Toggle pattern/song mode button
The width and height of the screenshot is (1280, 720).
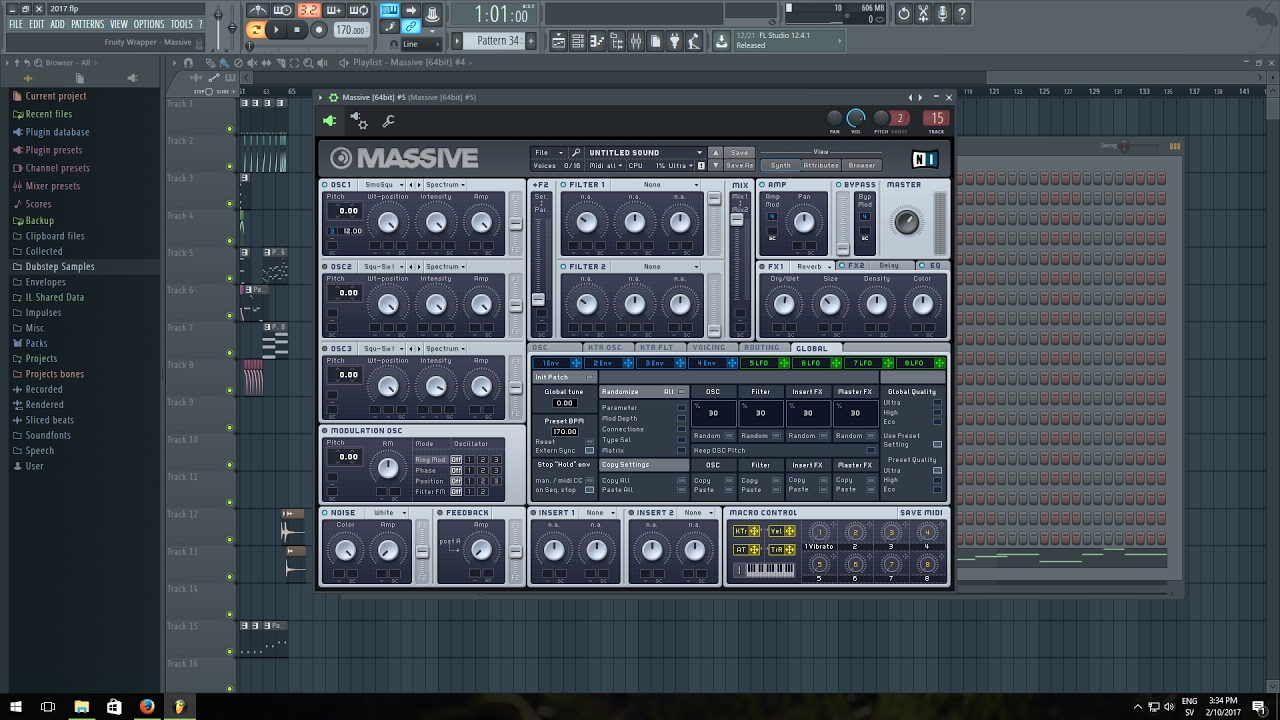coord(255,30)
